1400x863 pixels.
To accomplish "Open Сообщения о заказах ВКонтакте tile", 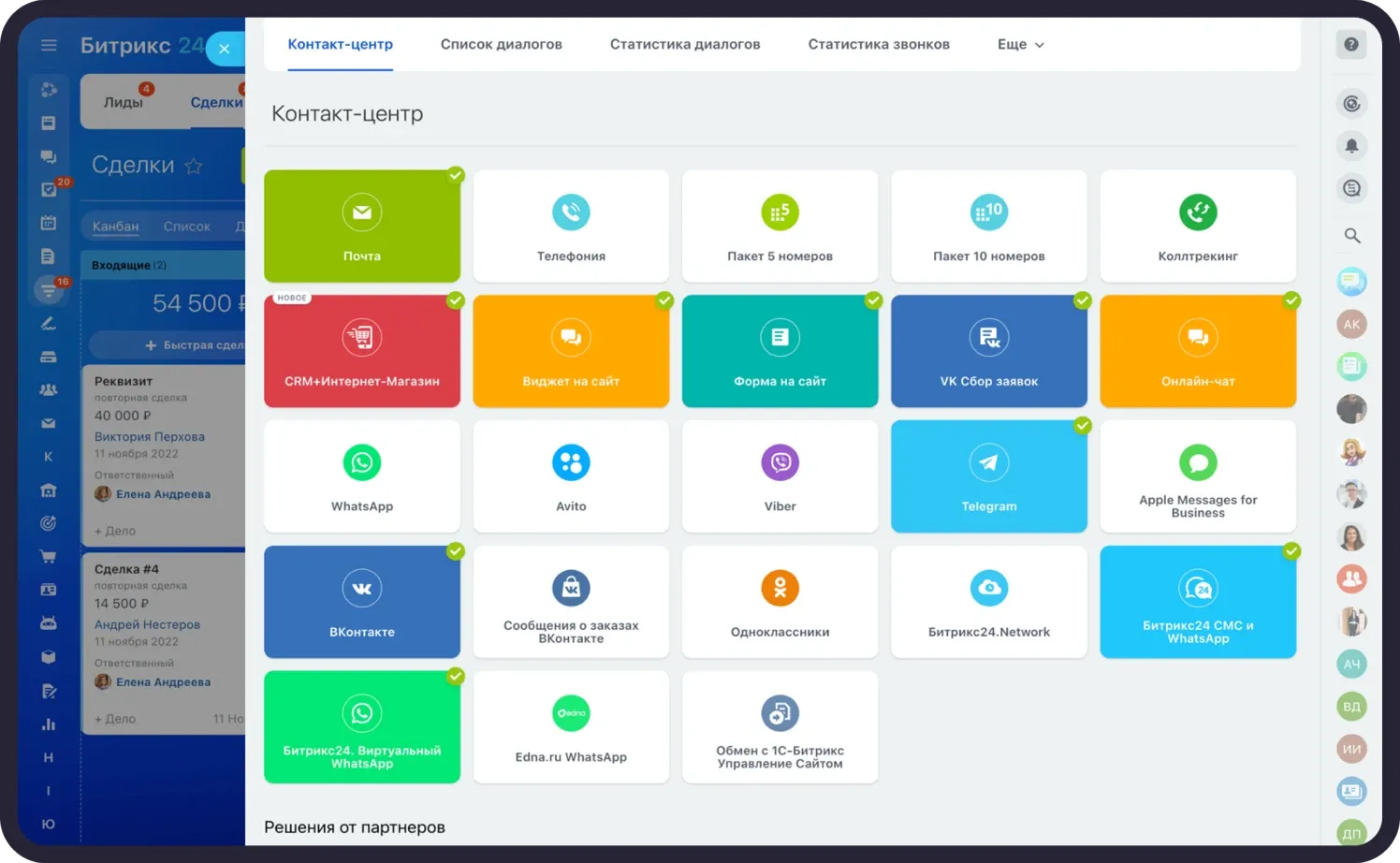I will click(x=571, y=602).
